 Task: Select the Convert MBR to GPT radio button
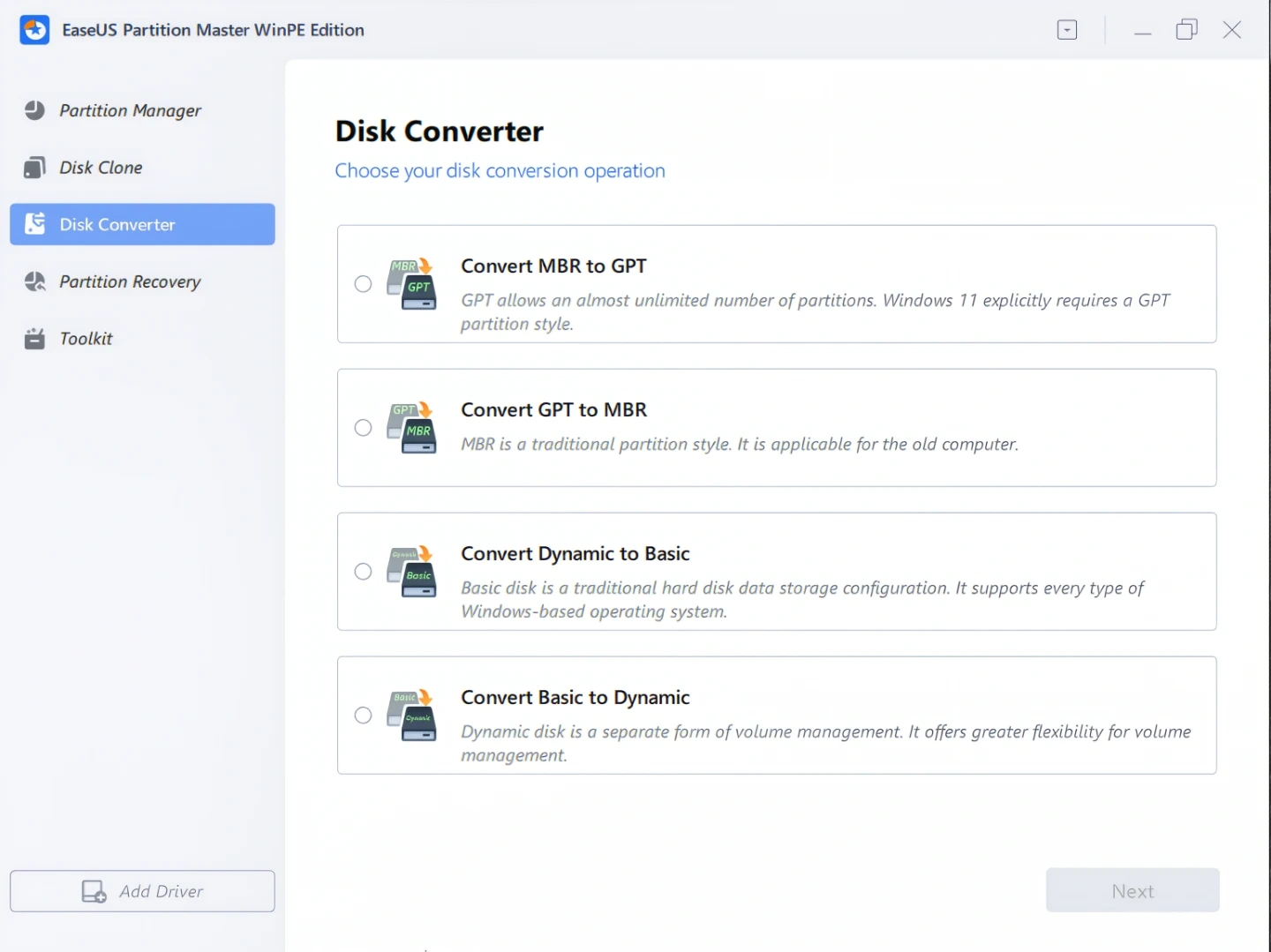363,284
